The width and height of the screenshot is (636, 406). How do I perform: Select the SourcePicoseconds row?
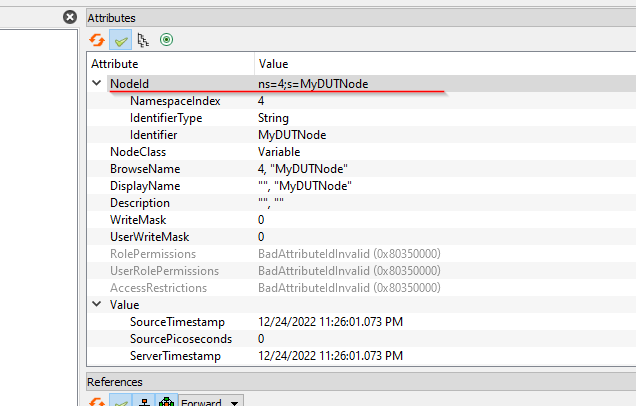[x=362, y=339]
